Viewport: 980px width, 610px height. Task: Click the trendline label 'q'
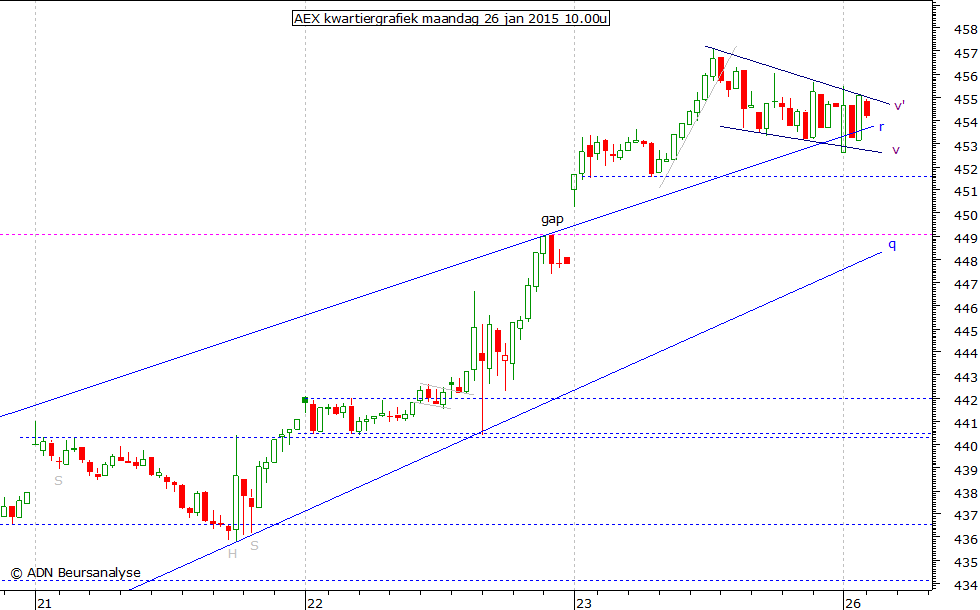coord(892,245)
